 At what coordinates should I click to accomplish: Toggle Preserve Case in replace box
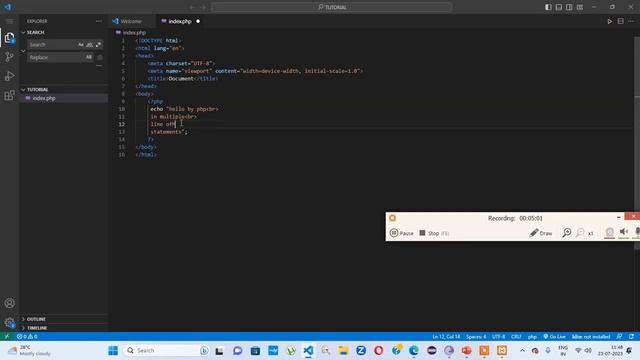click(x=89, y=57)
